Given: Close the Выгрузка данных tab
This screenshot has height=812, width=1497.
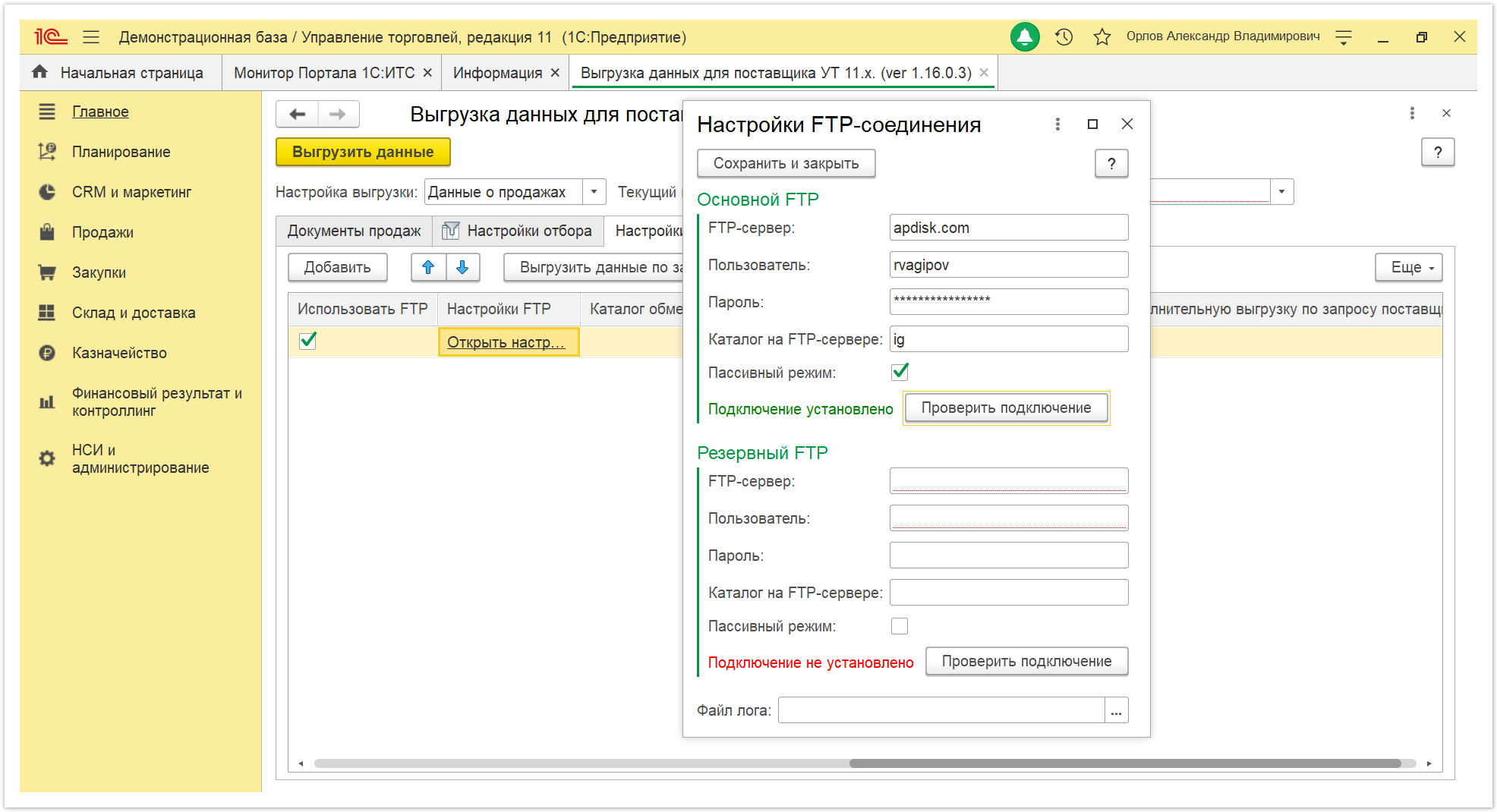Looking at the screenshot, I should click(x=984, y=73).
